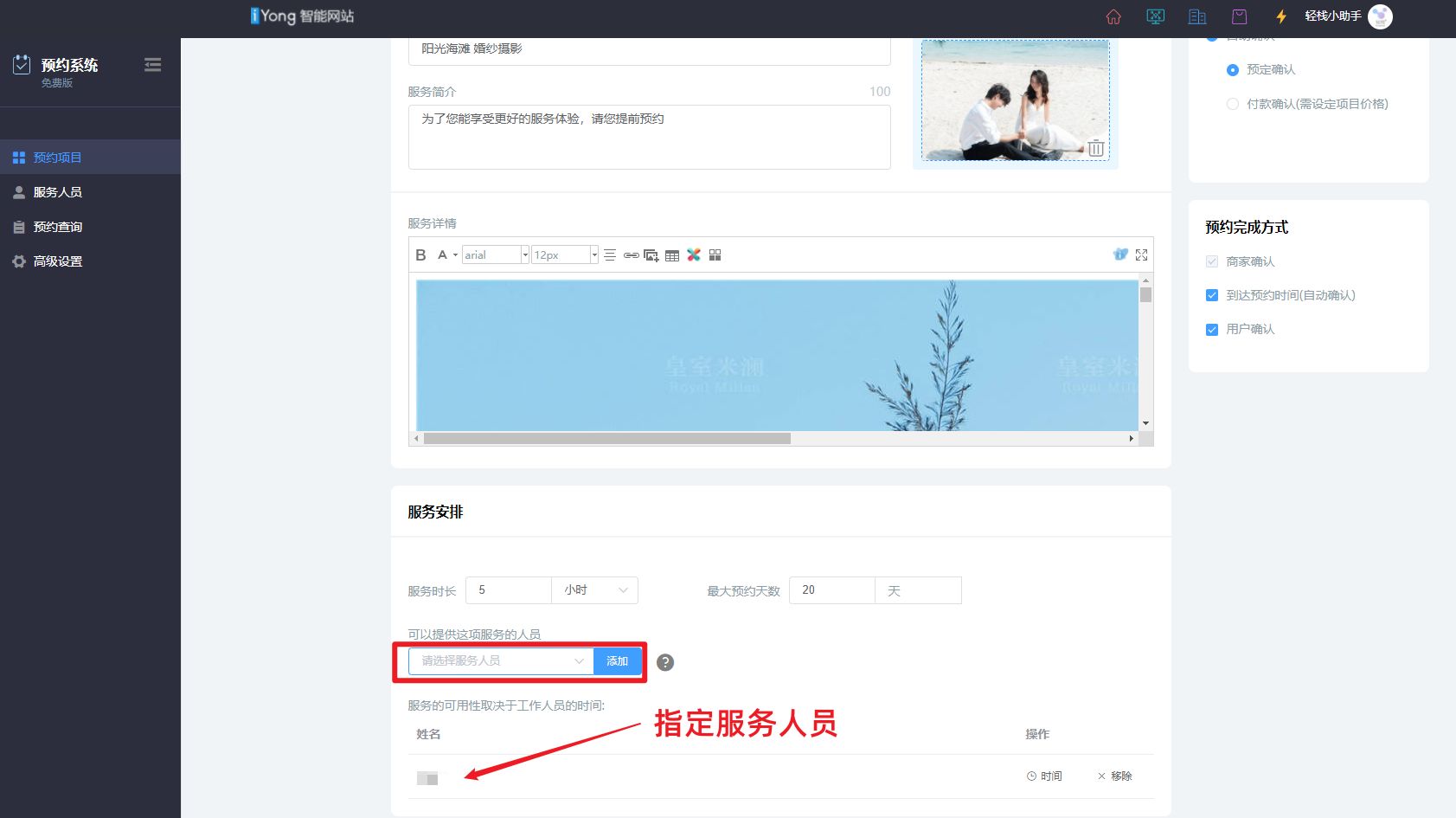This screenshot has width=1456, height=818.
Task: Insert an image via editor image icon
Action: coord(651,254)
